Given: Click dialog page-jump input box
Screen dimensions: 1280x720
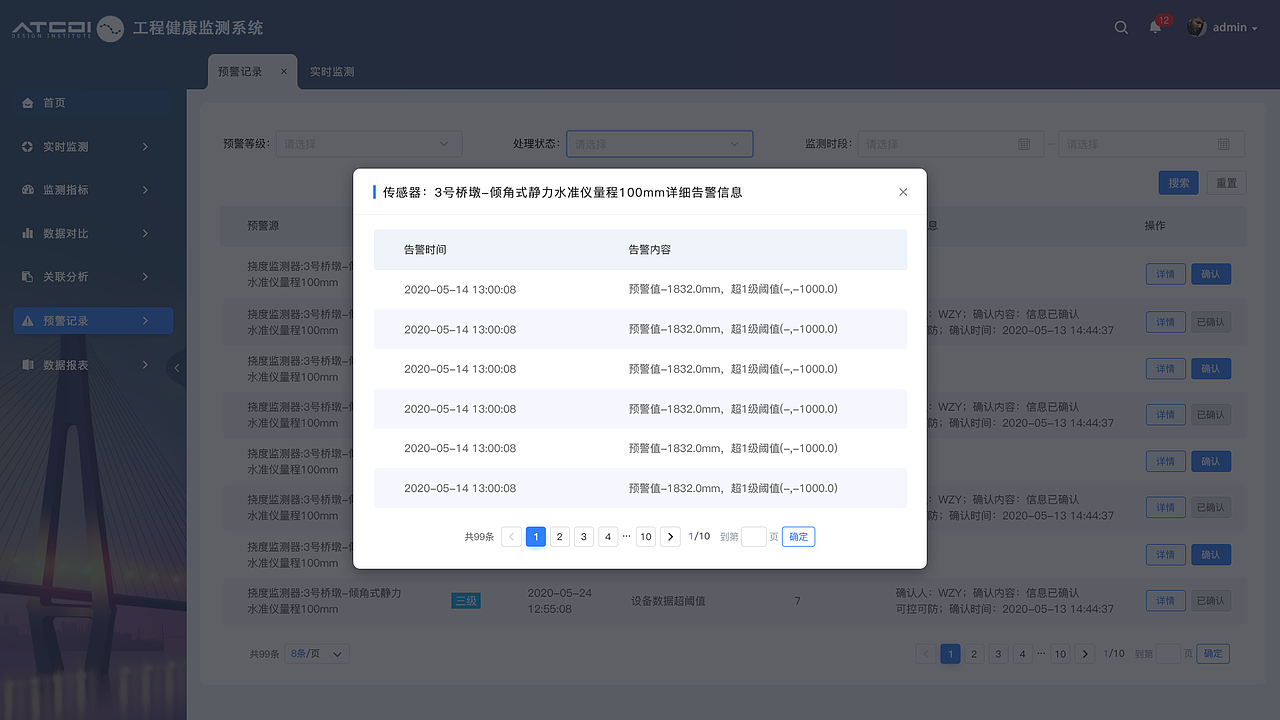Looking at the screenshot, I should tap(754, 537).
